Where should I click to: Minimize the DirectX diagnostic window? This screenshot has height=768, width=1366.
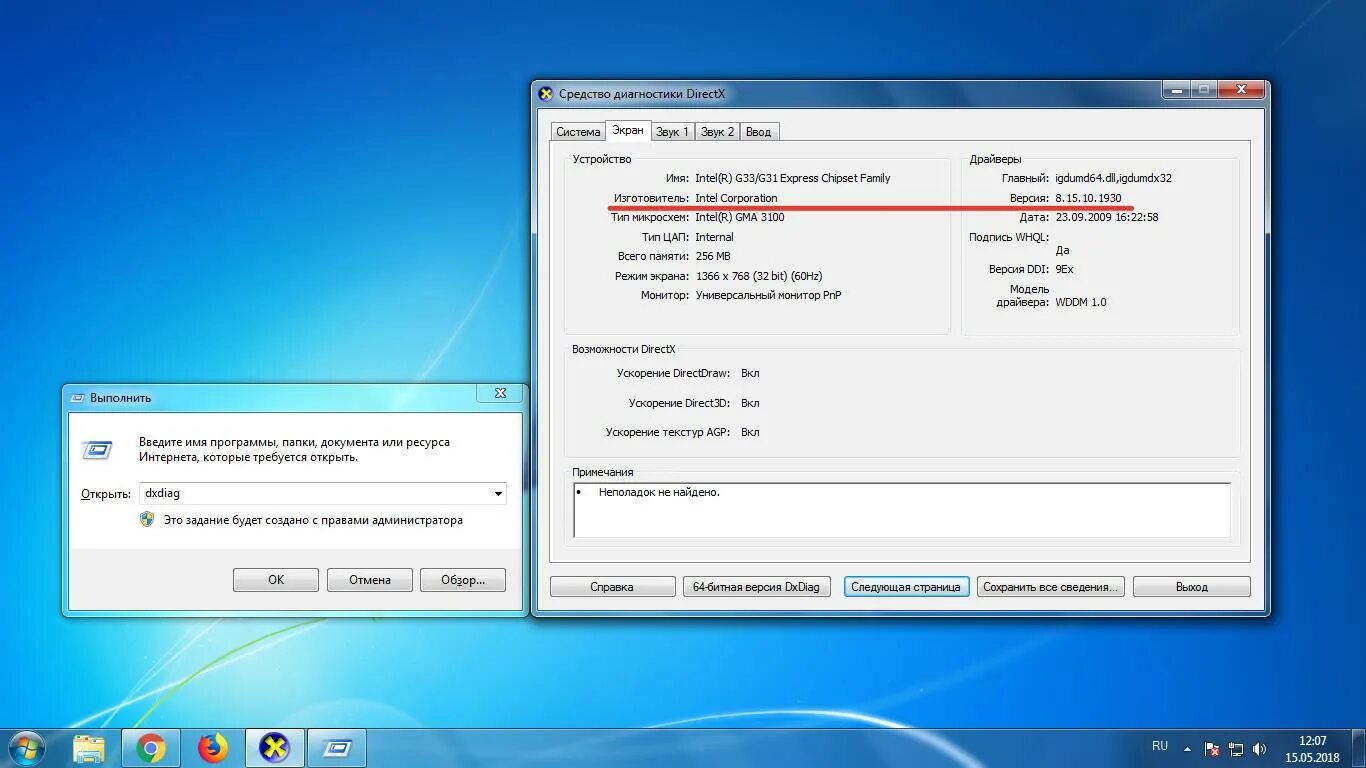(1176, 89)
